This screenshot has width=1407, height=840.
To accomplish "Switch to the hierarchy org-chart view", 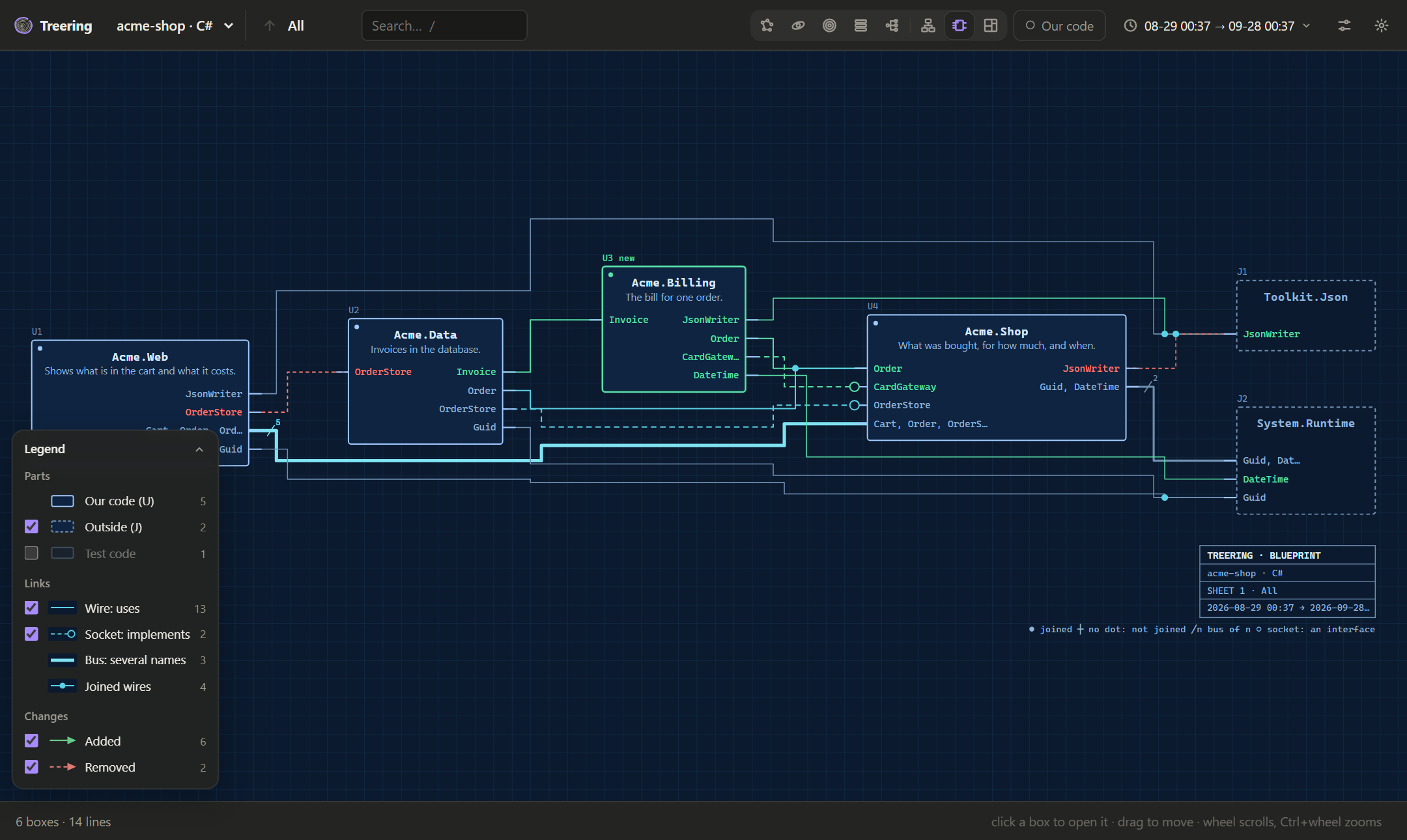I will tap(928, 25).
